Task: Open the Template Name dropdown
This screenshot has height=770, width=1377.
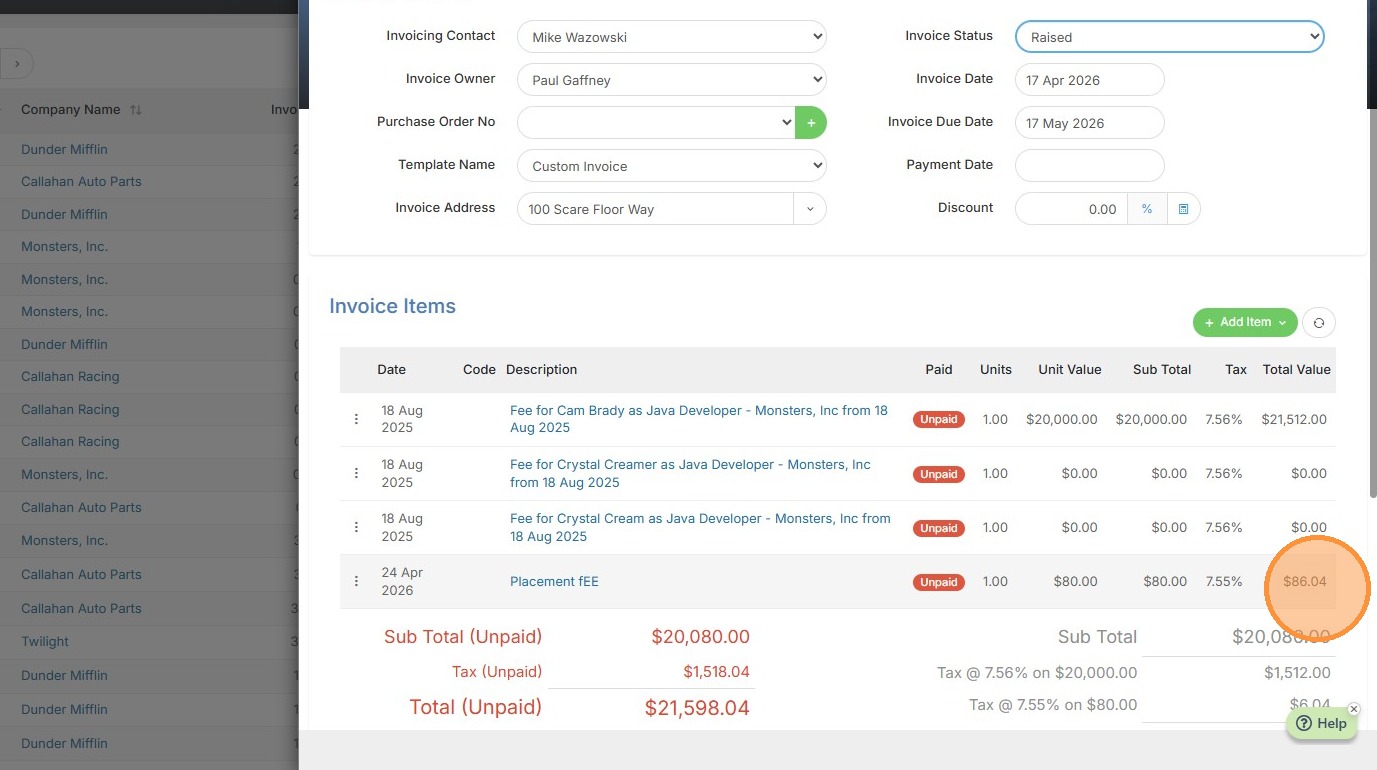Action: point(671,166)
